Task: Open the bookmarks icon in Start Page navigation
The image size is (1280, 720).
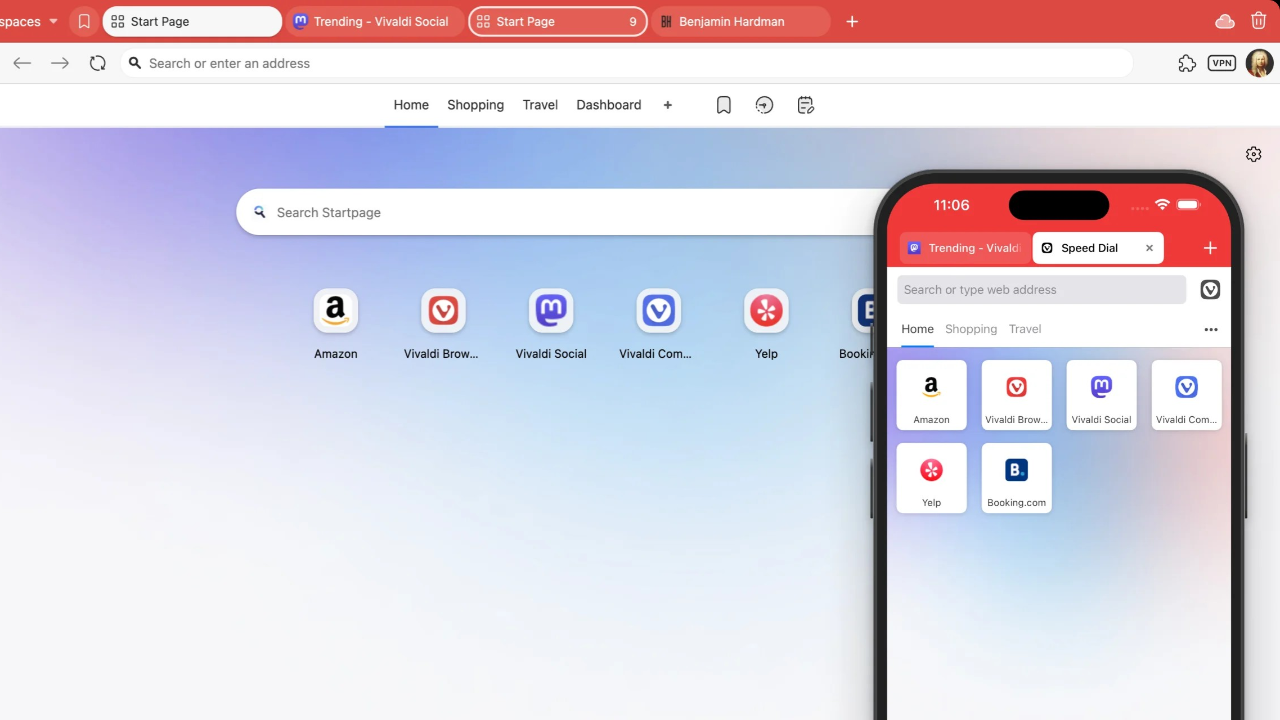Action: [x=724, y=105]
